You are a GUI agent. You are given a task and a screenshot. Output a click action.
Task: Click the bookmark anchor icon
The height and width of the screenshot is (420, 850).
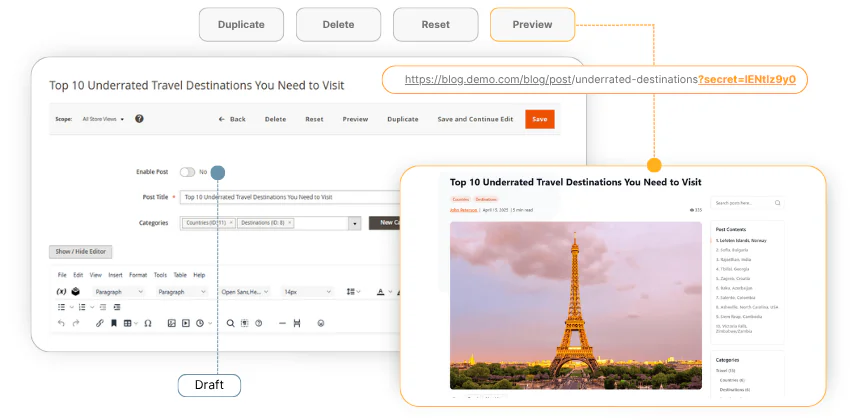114,323
